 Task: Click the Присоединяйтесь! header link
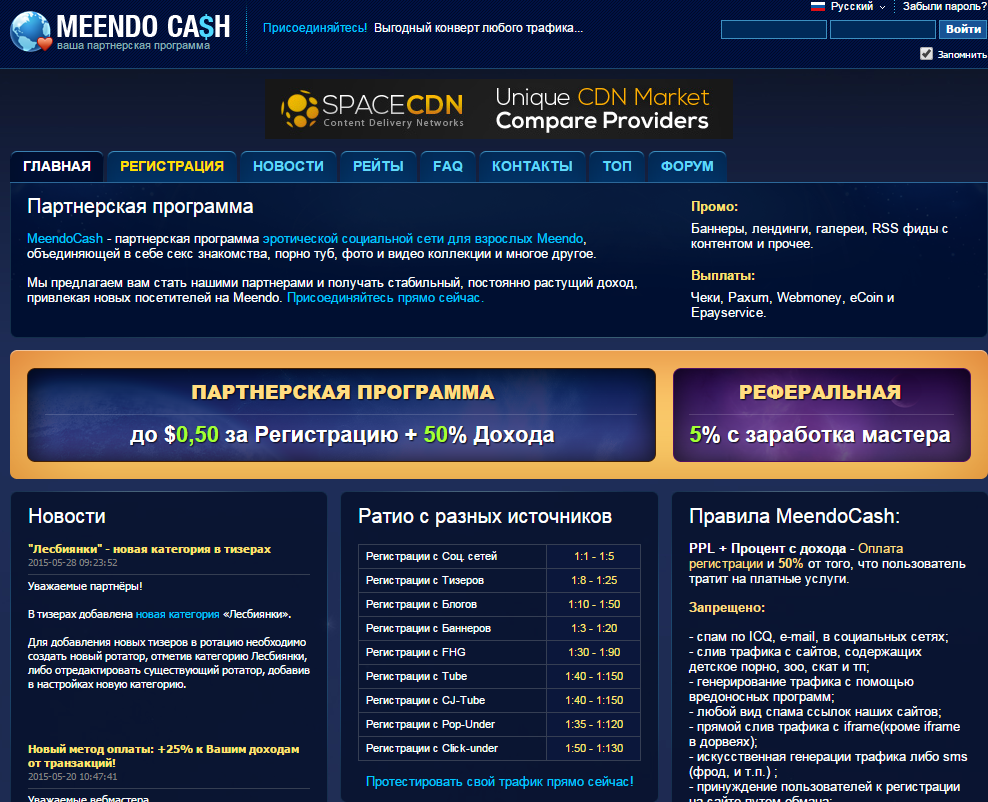pyautogui.click(x=314, y=28)
